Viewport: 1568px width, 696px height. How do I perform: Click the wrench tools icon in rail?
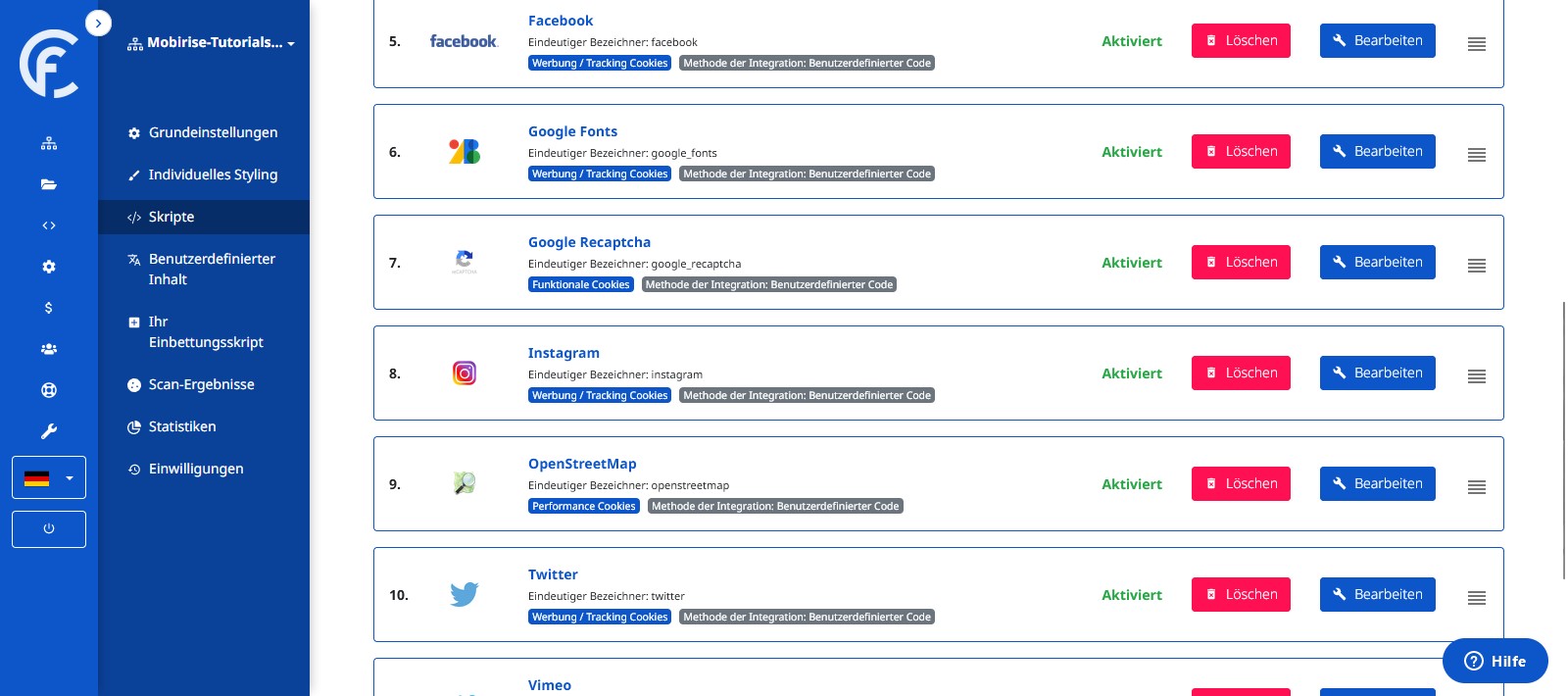[x=49, y=431]
